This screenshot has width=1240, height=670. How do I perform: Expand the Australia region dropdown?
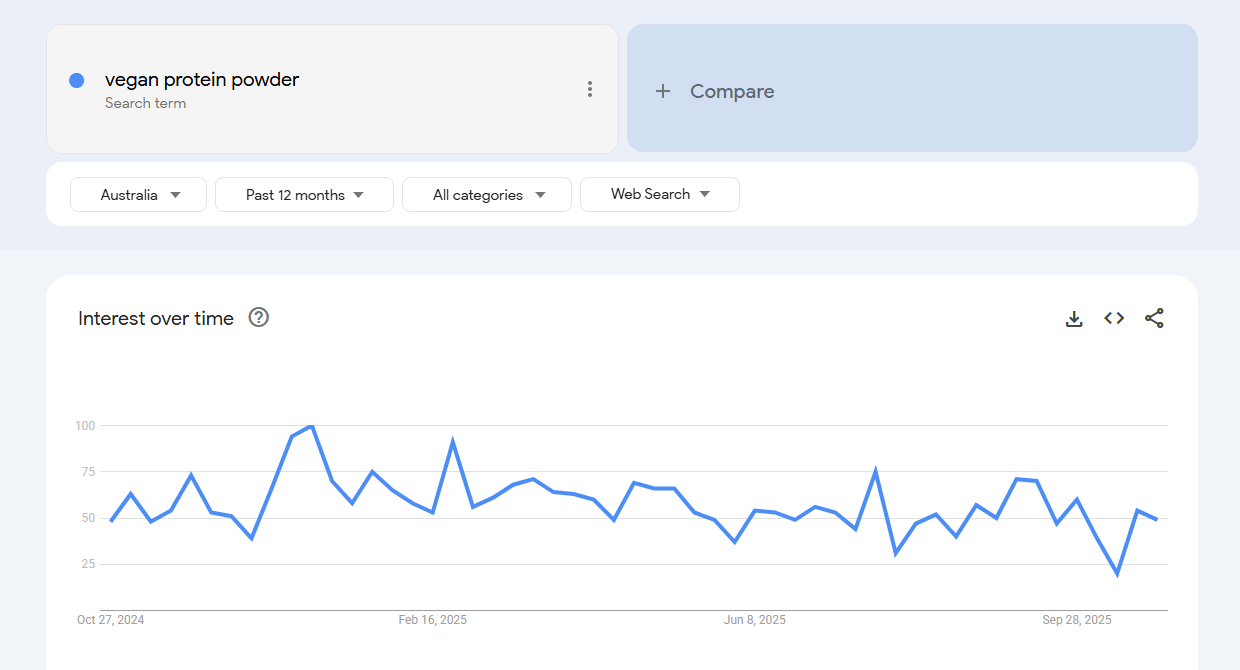(x=138, y=195)
